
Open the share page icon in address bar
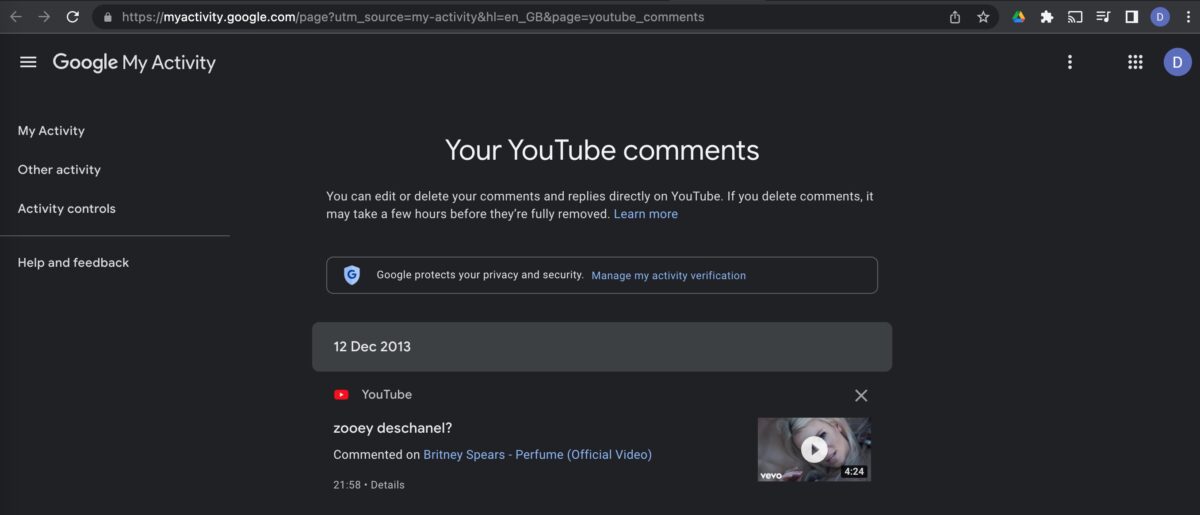955,17
